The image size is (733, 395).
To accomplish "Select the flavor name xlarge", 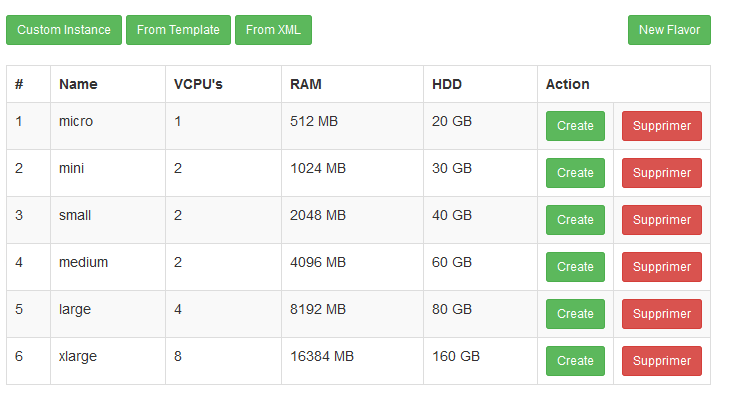I will tap(78, 357).
